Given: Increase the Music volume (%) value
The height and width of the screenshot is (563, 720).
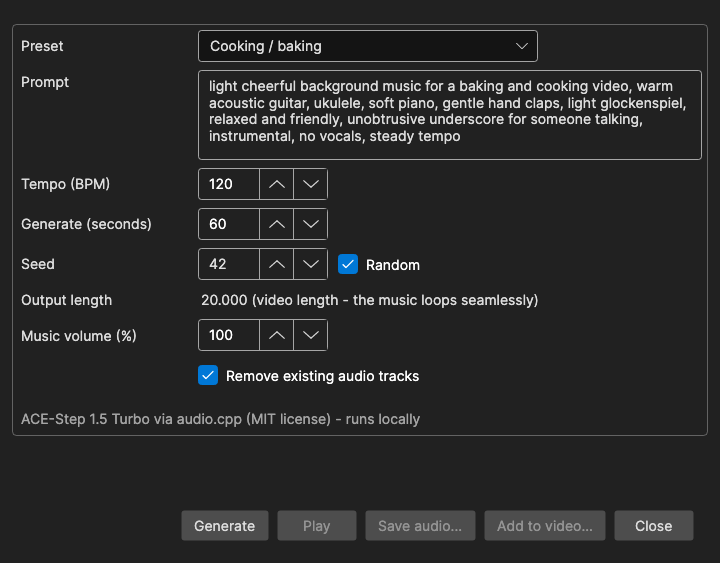Looking at the screenshot, I should click(276, 335).
